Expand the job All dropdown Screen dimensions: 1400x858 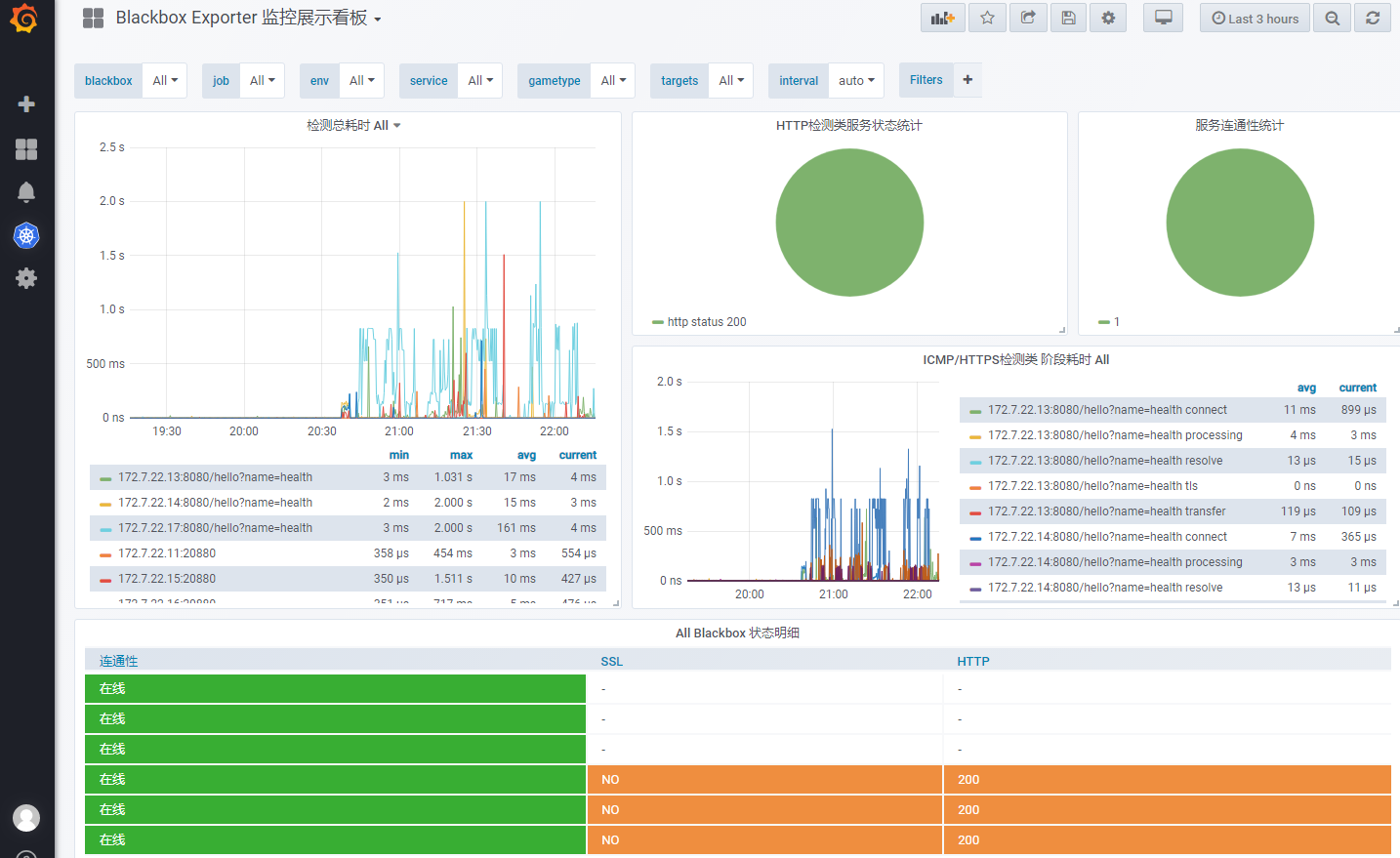point(262,81)
